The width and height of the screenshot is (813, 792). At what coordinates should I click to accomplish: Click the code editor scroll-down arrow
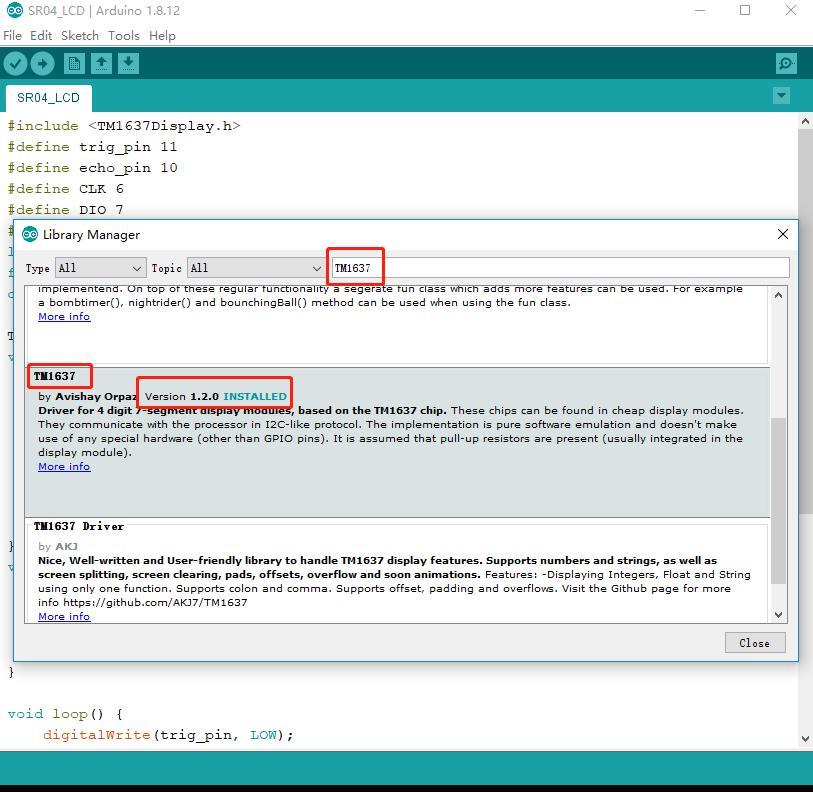(805, 739)
